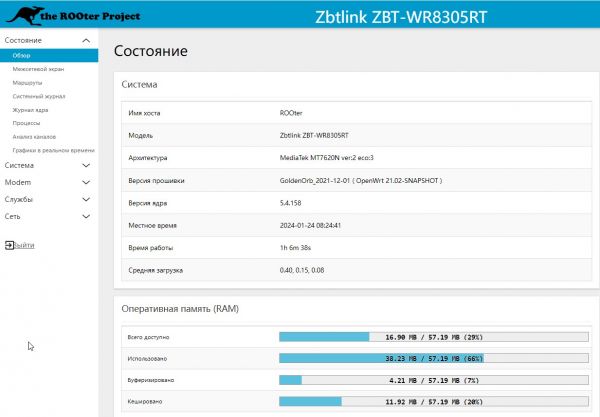The image size is (600, 417).
Task: Click the Буферизировано label
Action: 151,380
